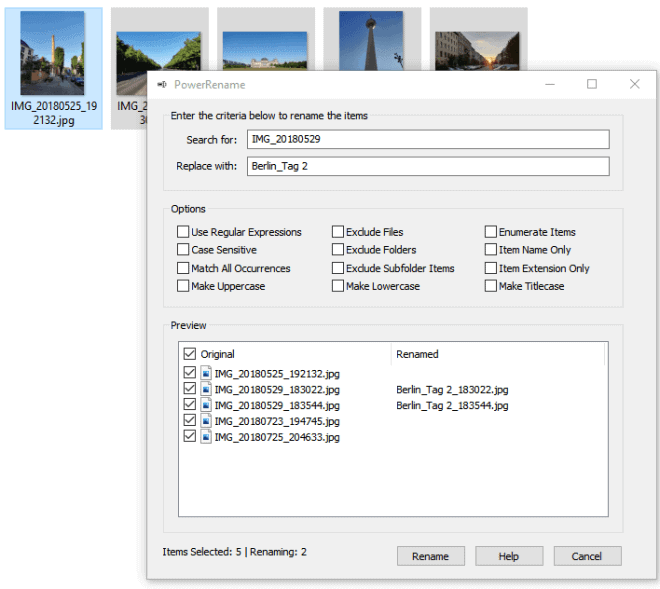Enable the Exclude Folders option
This screenshot has width=660, height=589.
(x=338, y=250)
